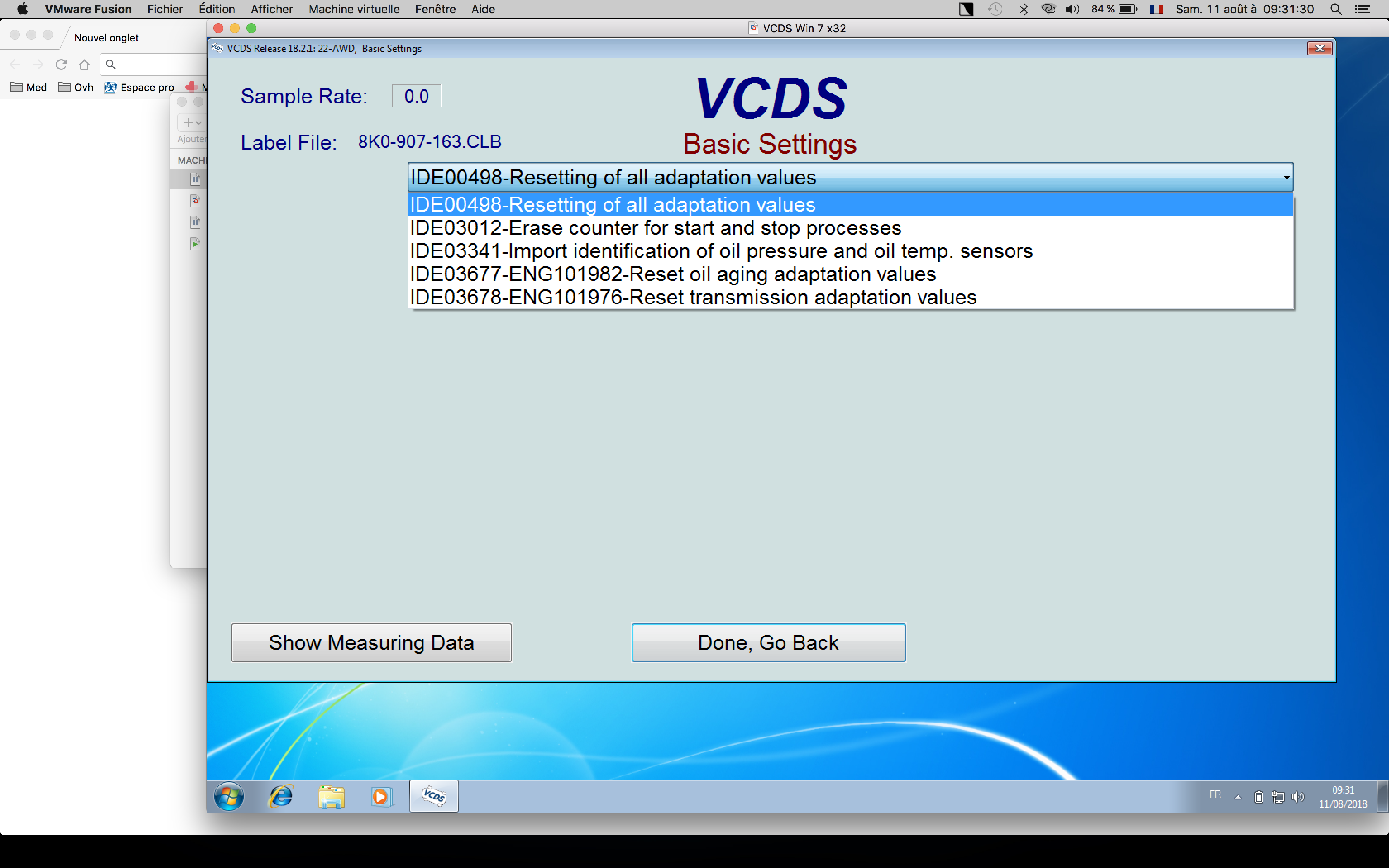
Task: Pick IDE03677 Reset oil aging adaptation values
Action: coord(850,274)
